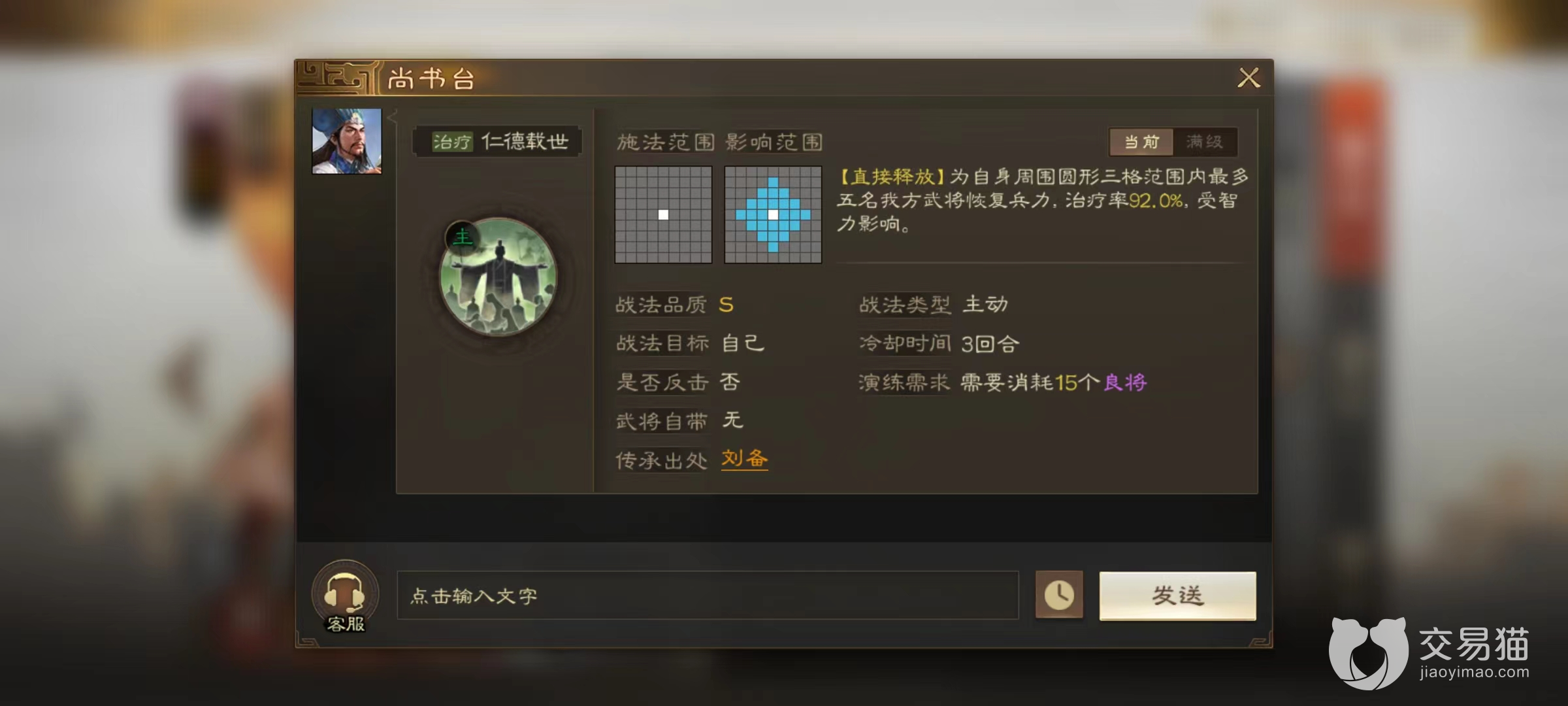The width and height of the screenshot is (1568, 706).
Task: Open message history clock icon
Action: click(x=1059, y=595)
